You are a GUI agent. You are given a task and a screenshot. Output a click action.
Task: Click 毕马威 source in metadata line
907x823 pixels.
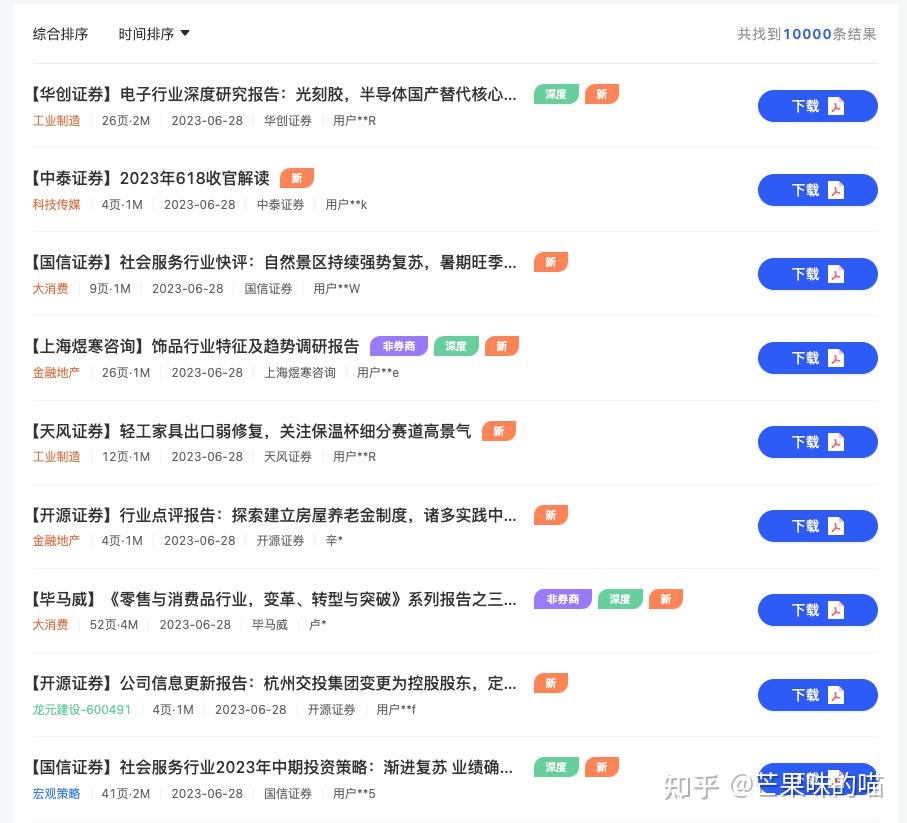[x=270, y=624]
